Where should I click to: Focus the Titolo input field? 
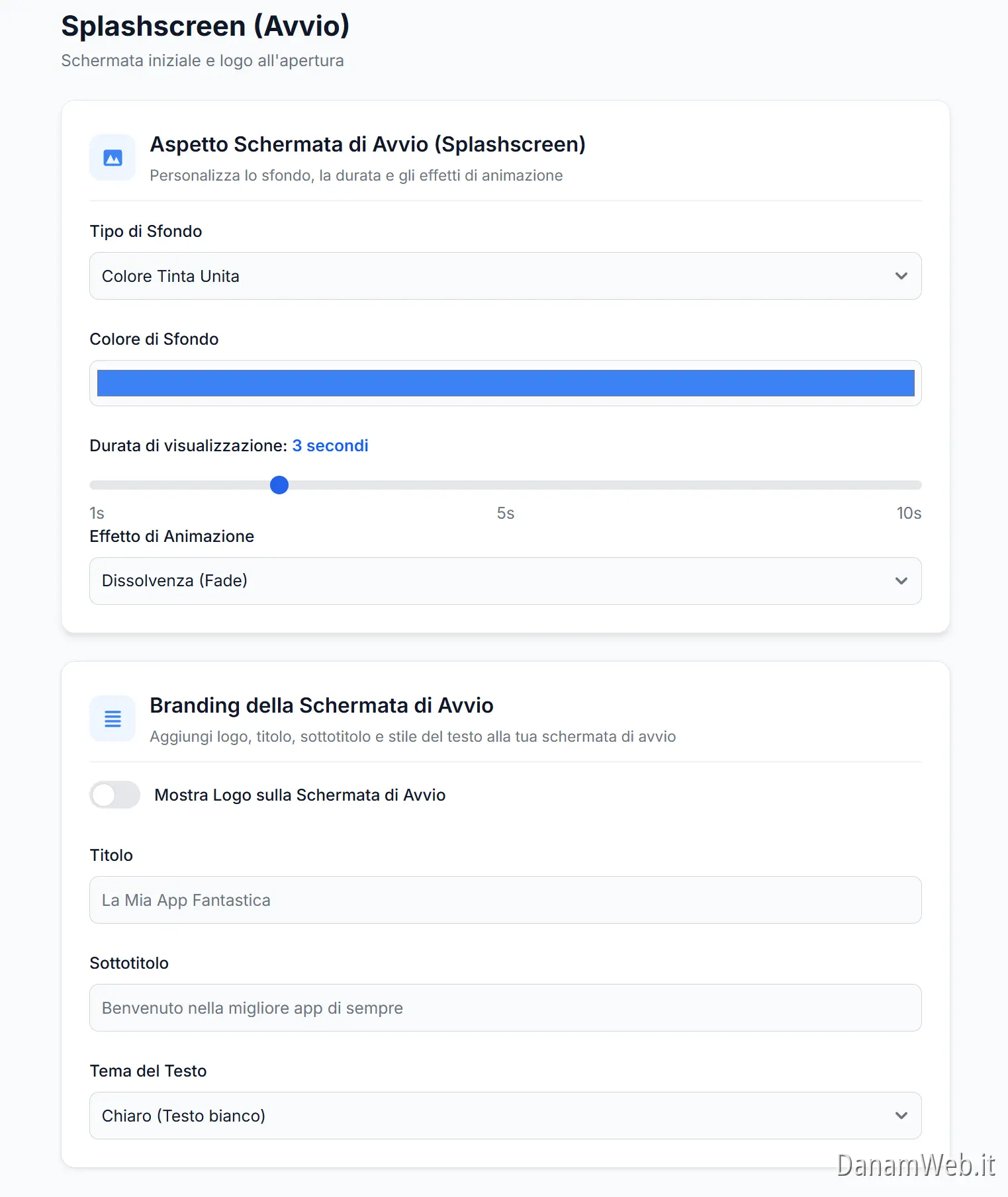click(505, 900)
